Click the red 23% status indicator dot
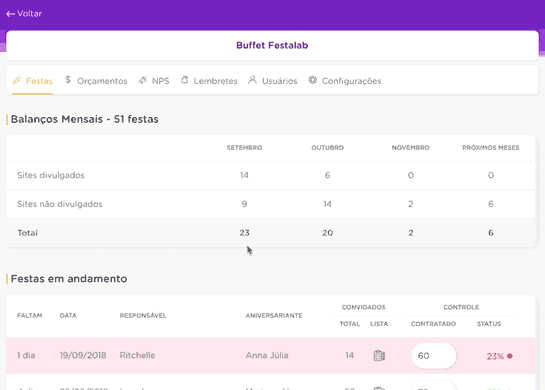 point(510,356)
